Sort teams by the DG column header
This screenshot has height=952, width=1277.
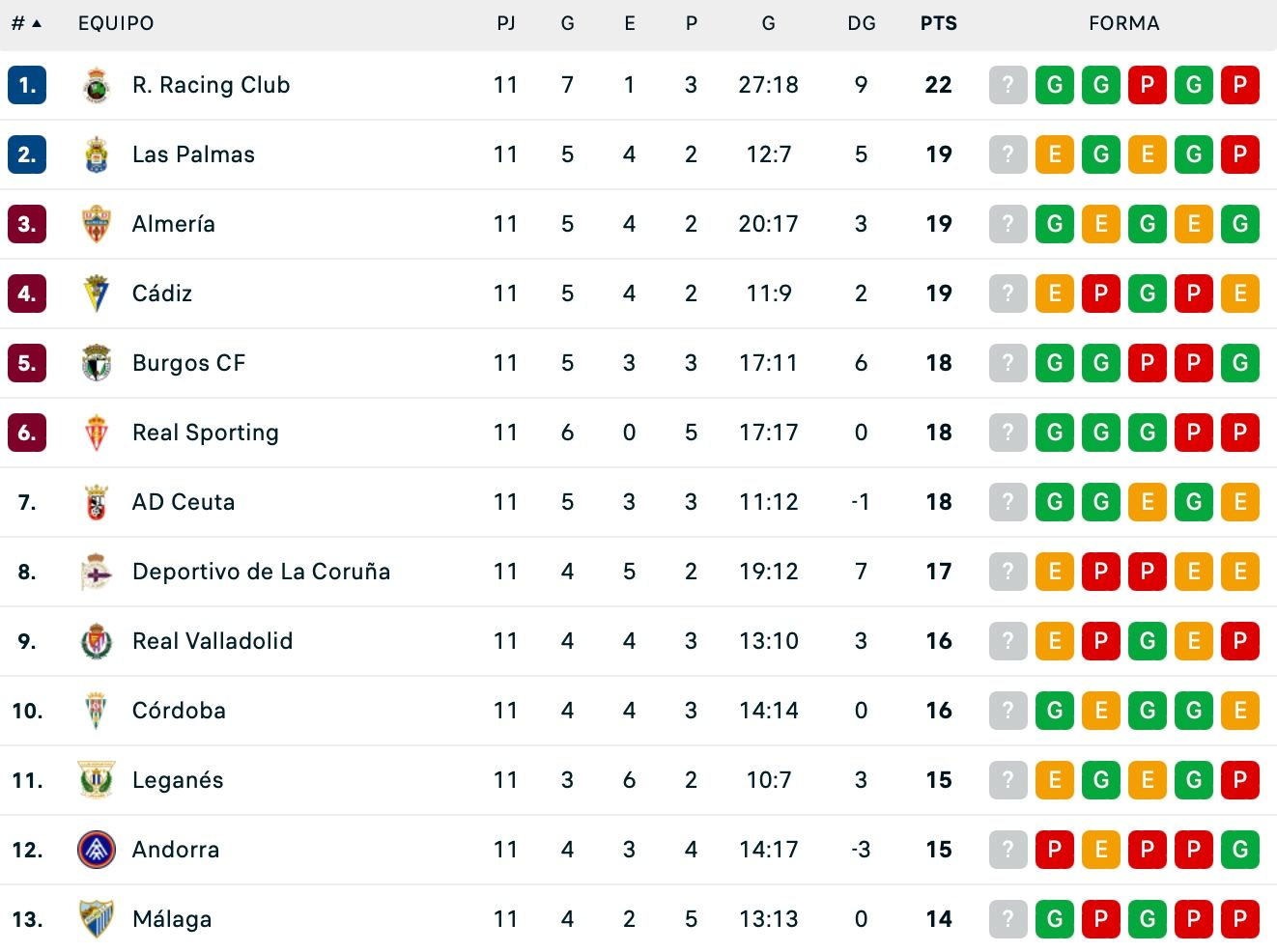(861, 23)
